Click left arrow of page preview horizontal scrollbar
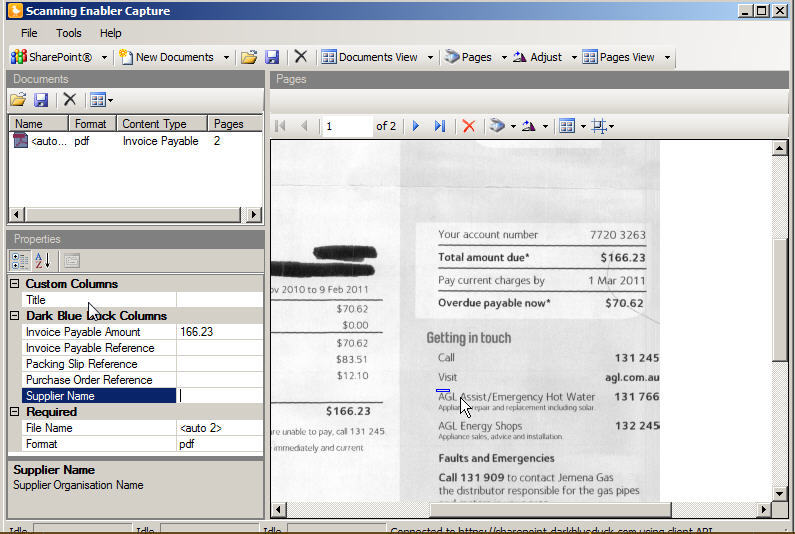 278,509
